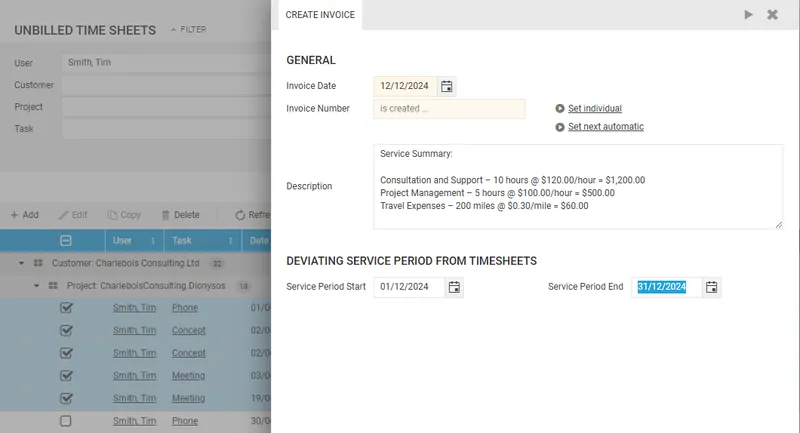
Task: Open the Service Period Start calendar picker
Action: point(454,288)
